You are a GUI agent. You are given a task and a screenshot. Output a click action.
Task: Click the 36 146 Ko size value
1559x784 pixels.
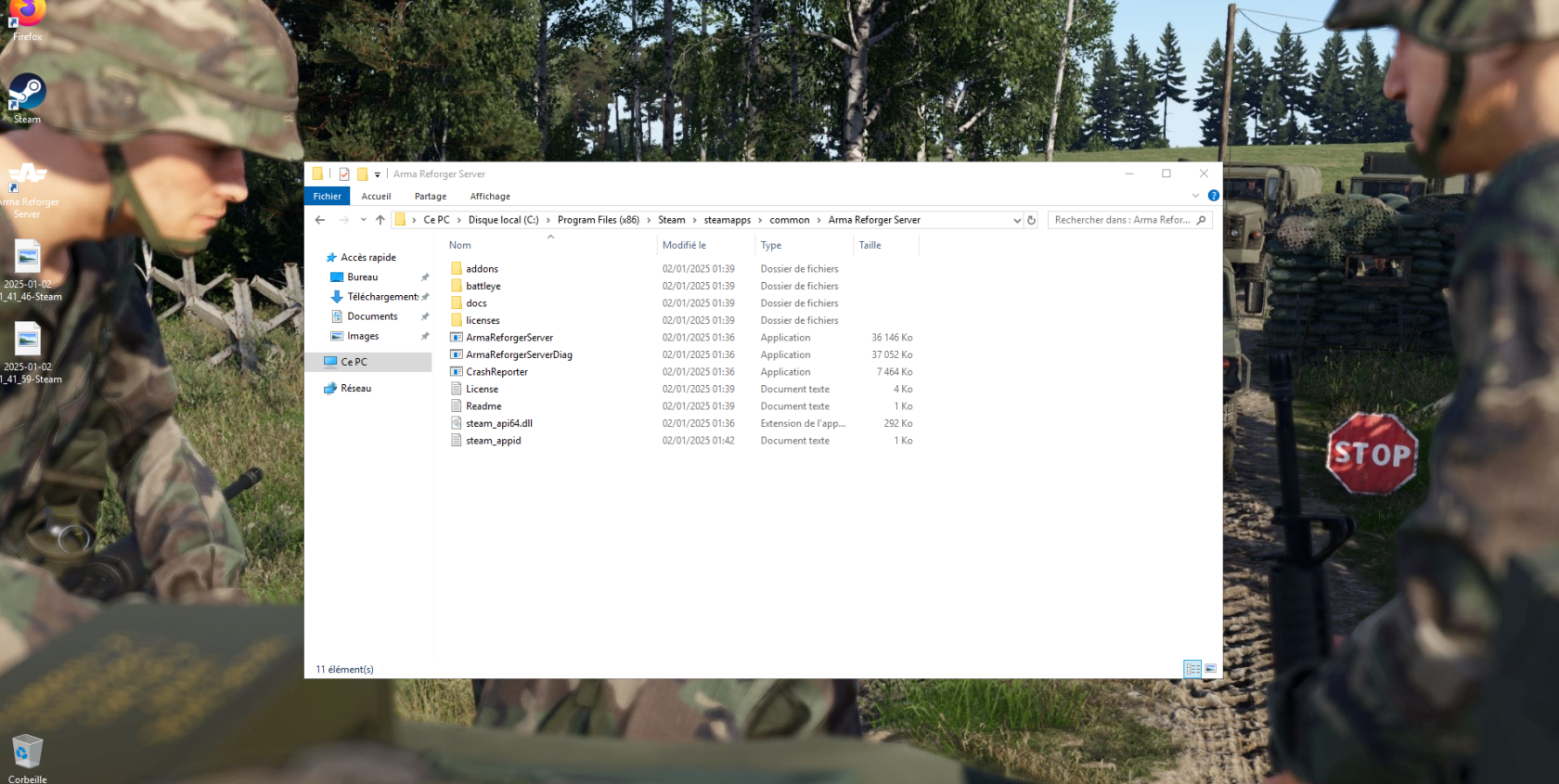coord(892,338)
